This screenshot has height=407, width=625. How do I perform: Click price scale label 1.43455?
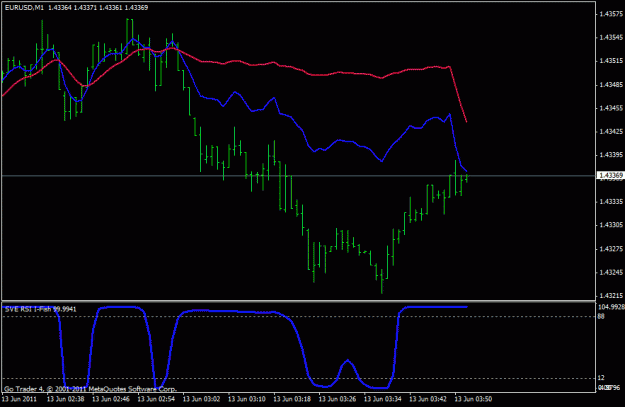(611, 108)
